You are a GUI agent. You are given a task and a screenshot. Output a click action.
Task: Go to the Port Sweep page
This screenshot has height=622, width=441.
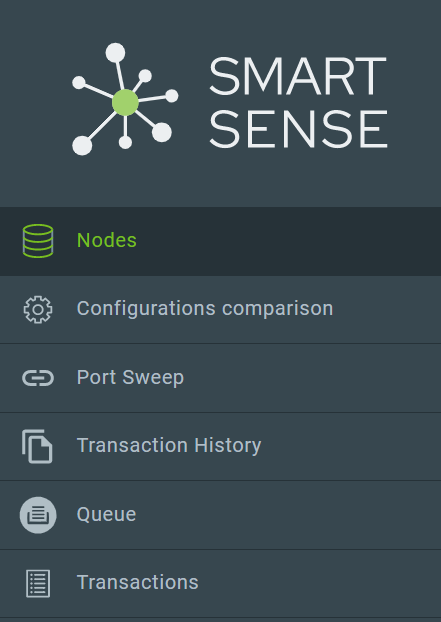click(220, 378)
